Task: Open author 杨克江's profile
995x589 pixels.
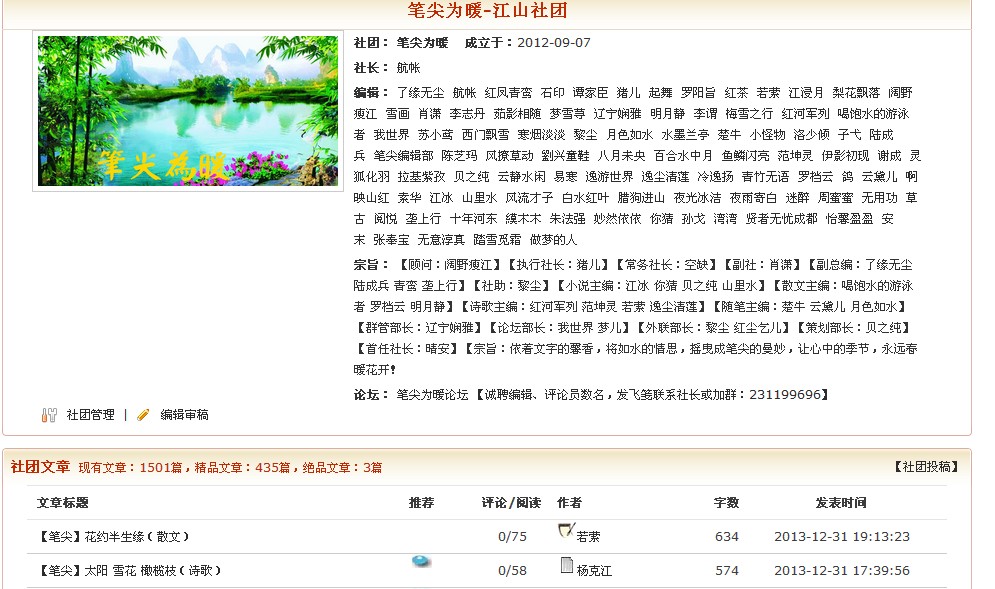Action: [x=594, y=571]
